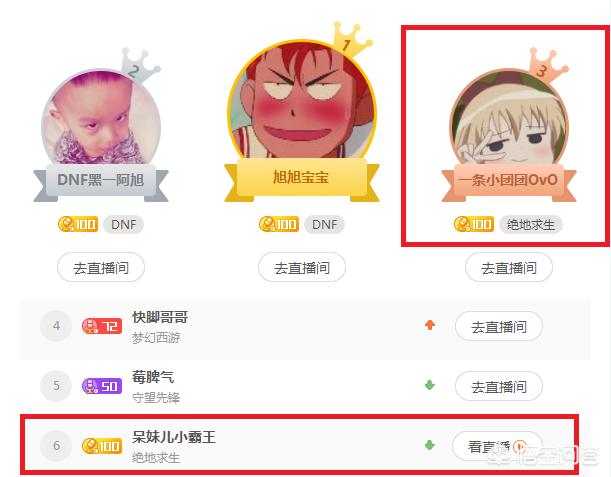The image size is (611, 477).
Task: Click the level 100 badge under DNF黑一阿旭
Action: point(78,224)
